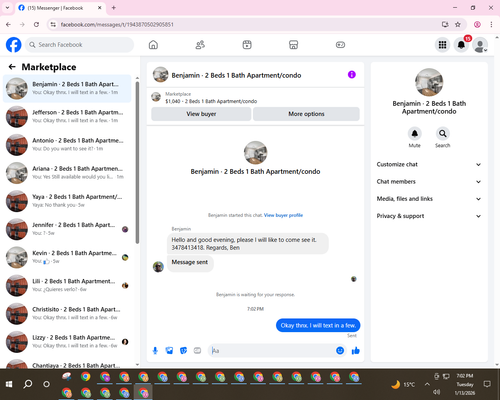Screen dimensions: 500x400
Task: Open the Facebook menu grid icon
Action: (x=442, y=45)
